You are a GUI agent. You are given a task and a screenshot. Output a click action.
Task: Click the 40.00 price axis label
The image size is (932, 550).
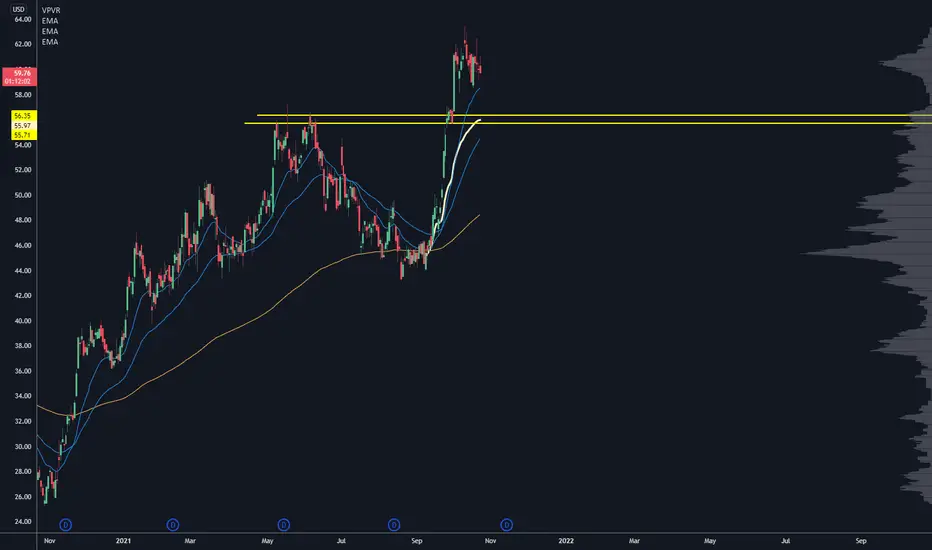coord(23,320)
